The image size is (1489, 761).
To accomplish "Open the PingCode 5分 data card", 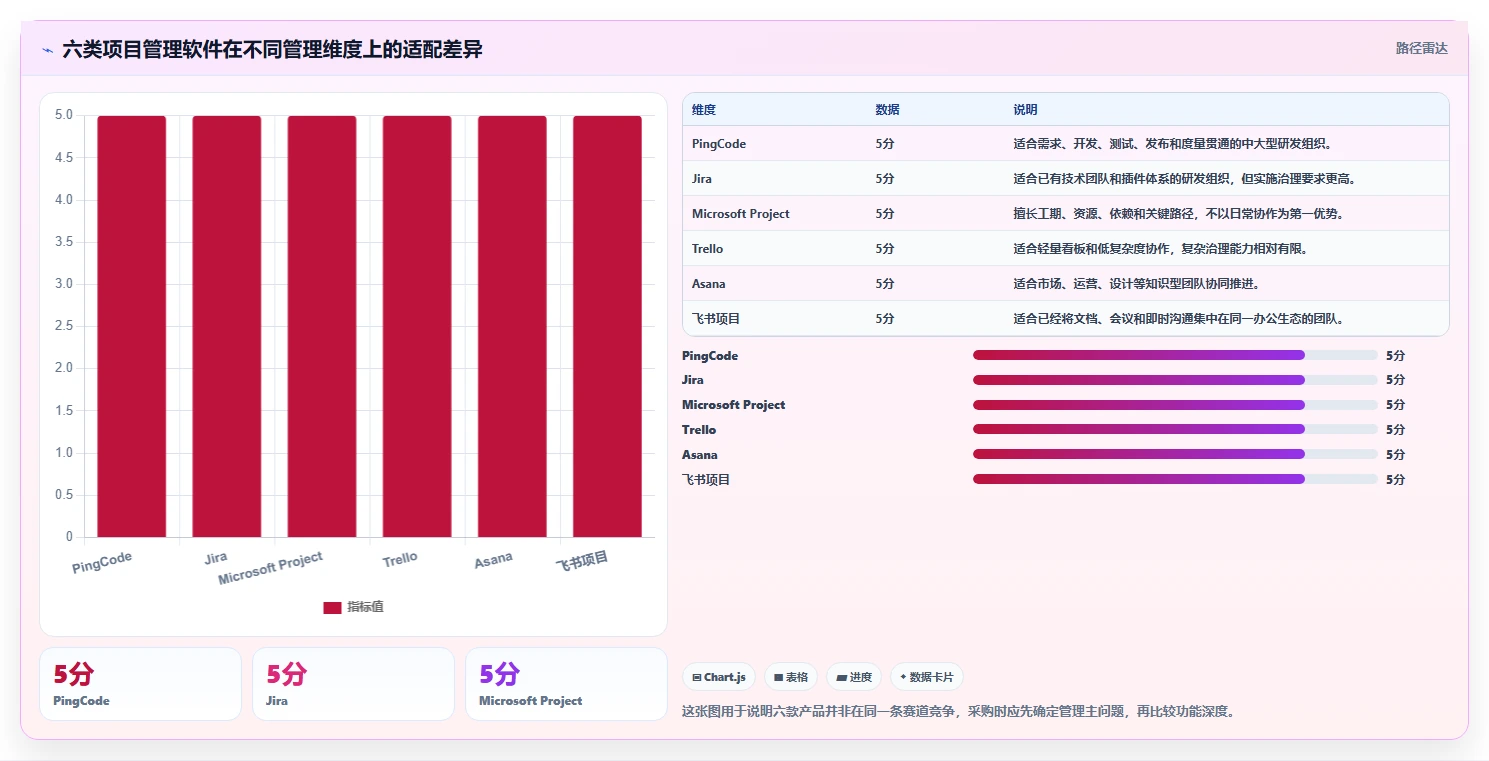I will tap(140, 684).
